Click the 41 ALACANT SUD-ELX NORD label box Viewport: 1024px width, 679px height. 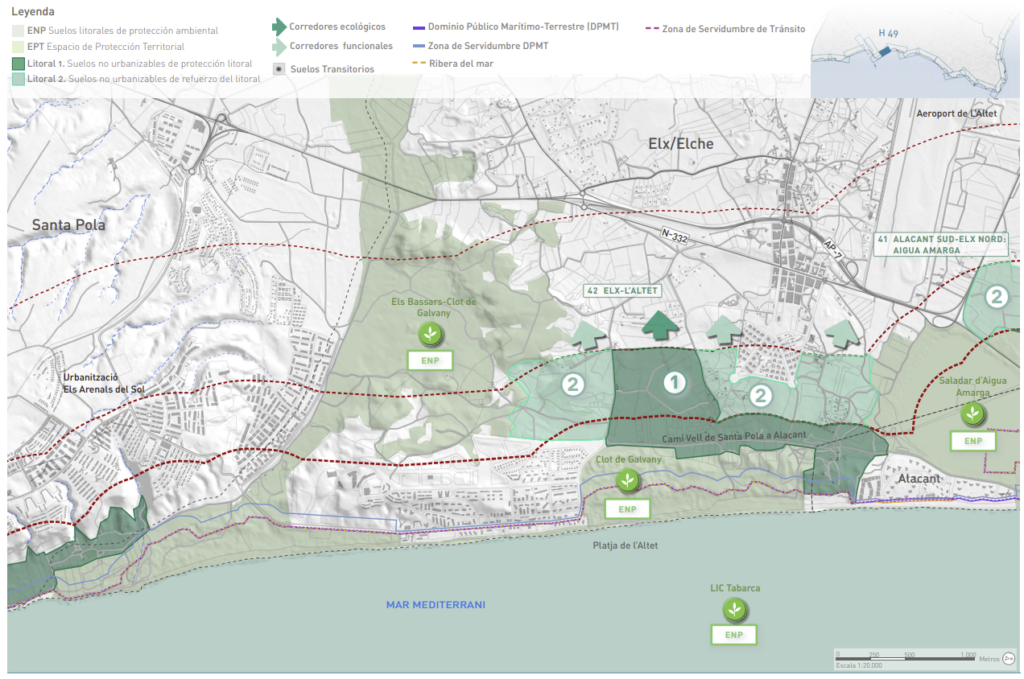pos(943,244)
